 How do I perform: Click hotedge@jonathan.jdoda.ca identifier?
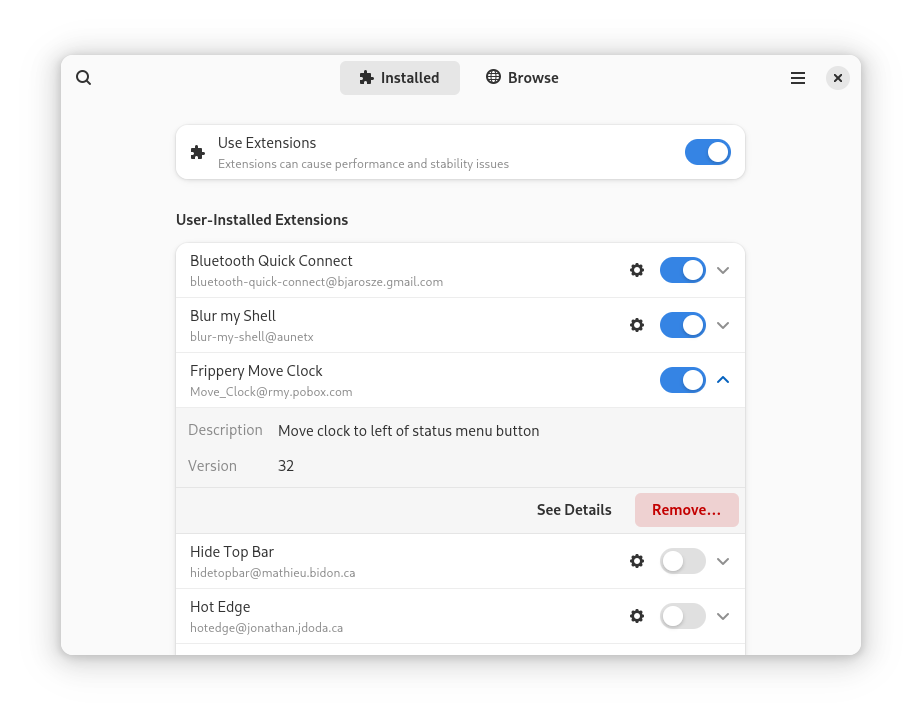[266, 628]
